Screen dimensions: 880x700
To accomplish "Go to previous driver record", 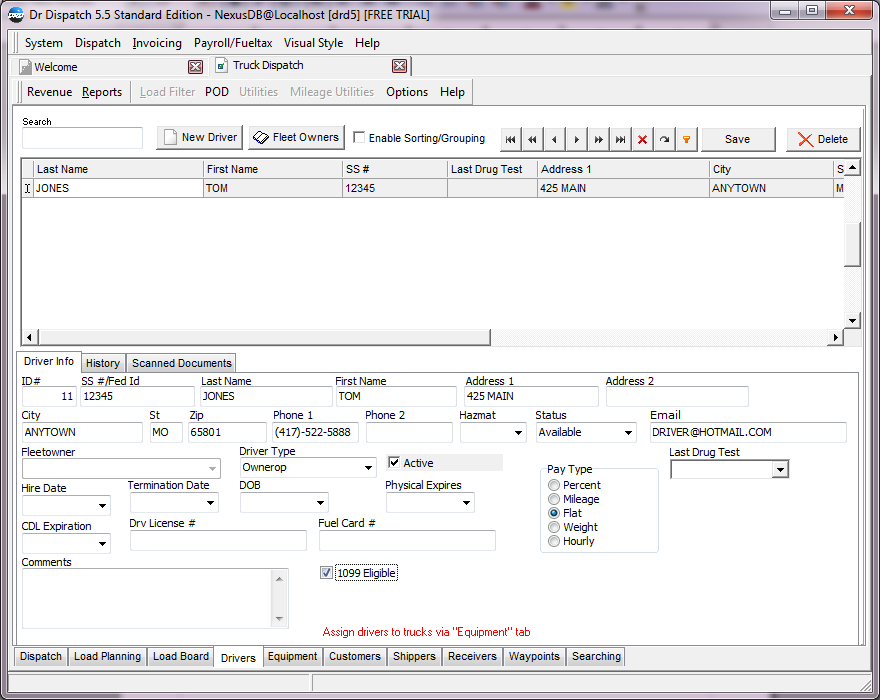I will point(554,140).
